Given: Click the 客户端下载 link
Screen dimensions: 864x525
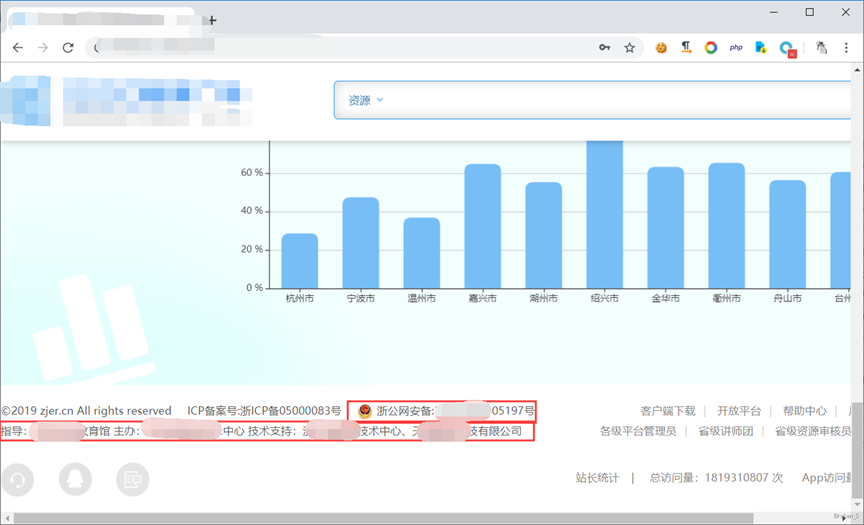Looking at the screenshot, I should pyautogui.click(x=667, y=411).
